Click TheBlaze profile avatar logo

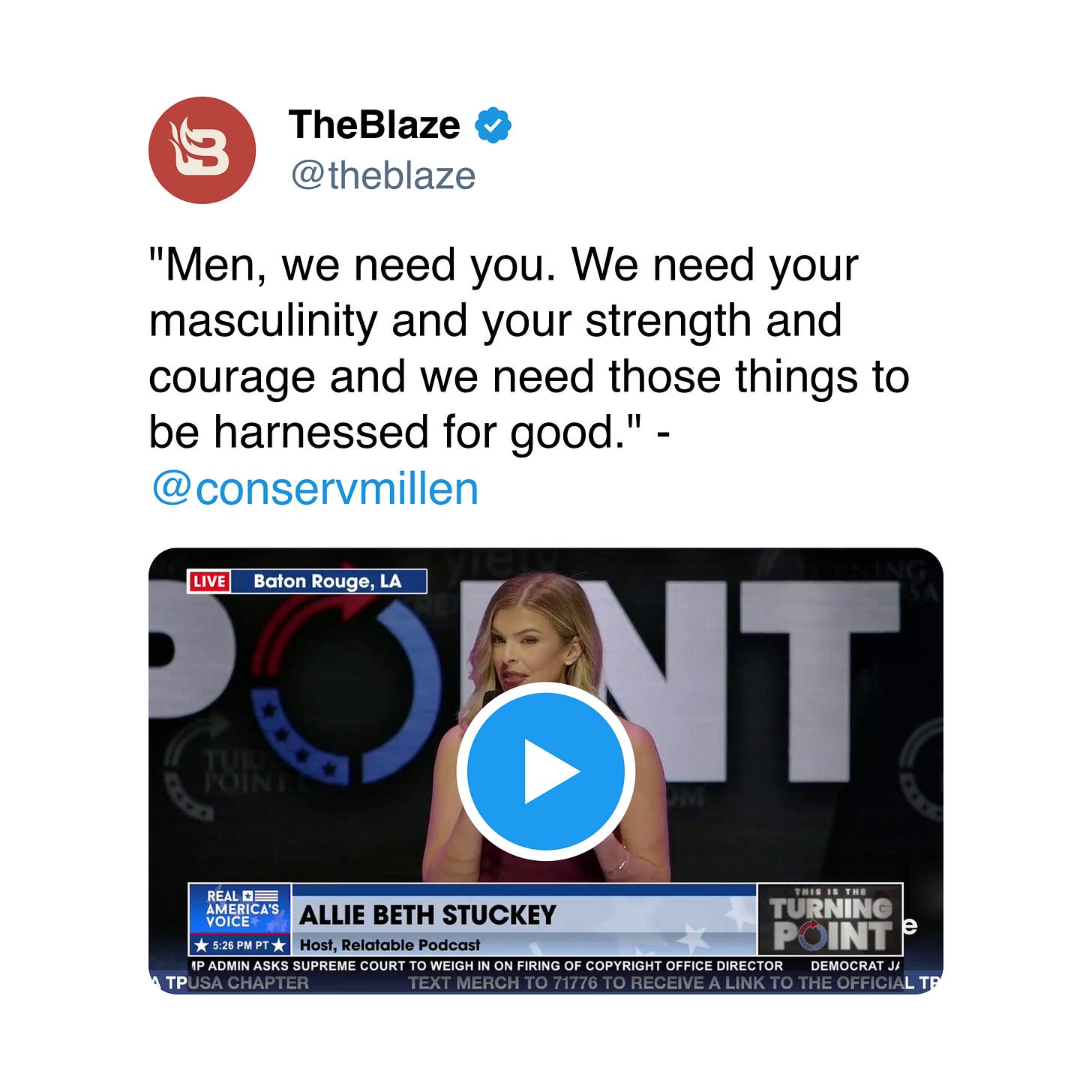click(202, 150)
